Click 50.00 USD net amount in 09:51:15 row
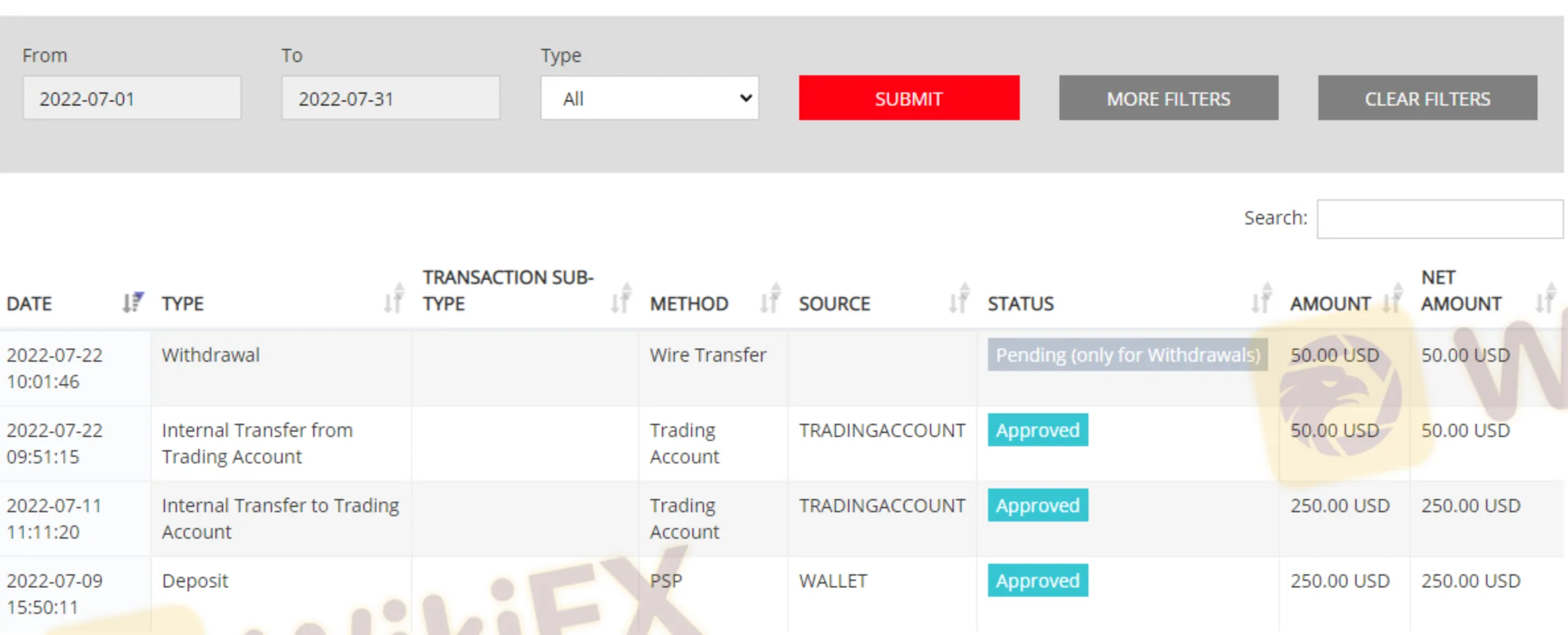Image resolution: width=1568 pixels, height=635 pixels. 1466,430
